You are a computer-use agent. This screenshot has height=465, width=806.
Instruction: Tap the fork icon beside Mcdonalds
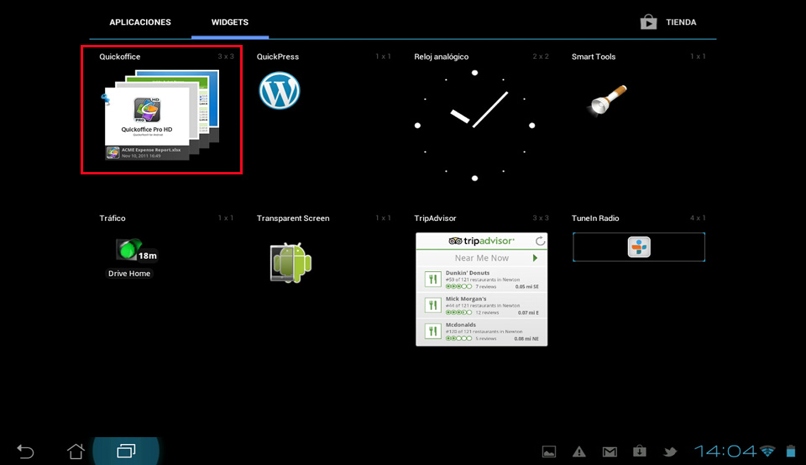click(x=433, y=331)
